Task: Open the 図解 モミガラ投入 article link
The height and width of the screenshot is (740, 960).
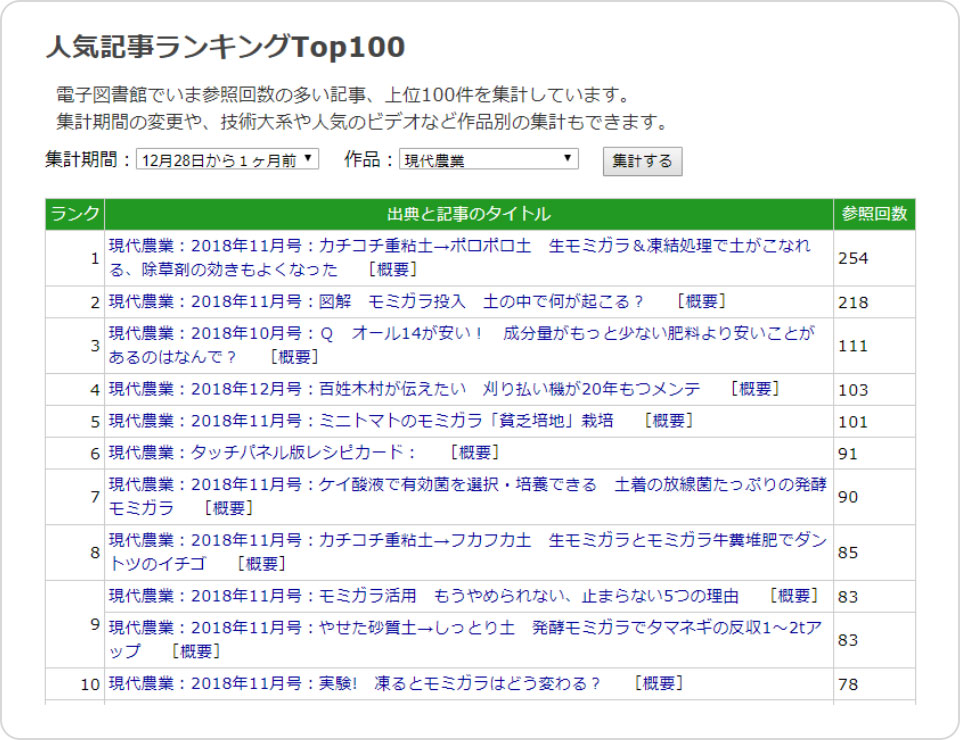Action: (x=376, y=301)
